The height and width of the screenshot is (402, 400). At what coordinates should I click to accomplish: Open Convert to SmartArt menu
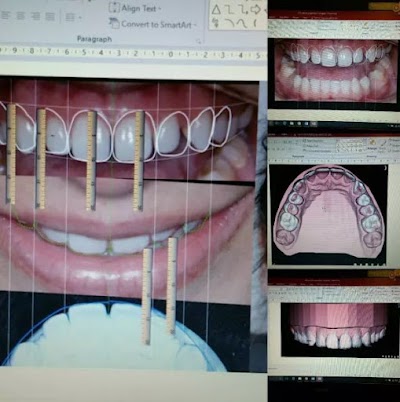click(153, 24)
